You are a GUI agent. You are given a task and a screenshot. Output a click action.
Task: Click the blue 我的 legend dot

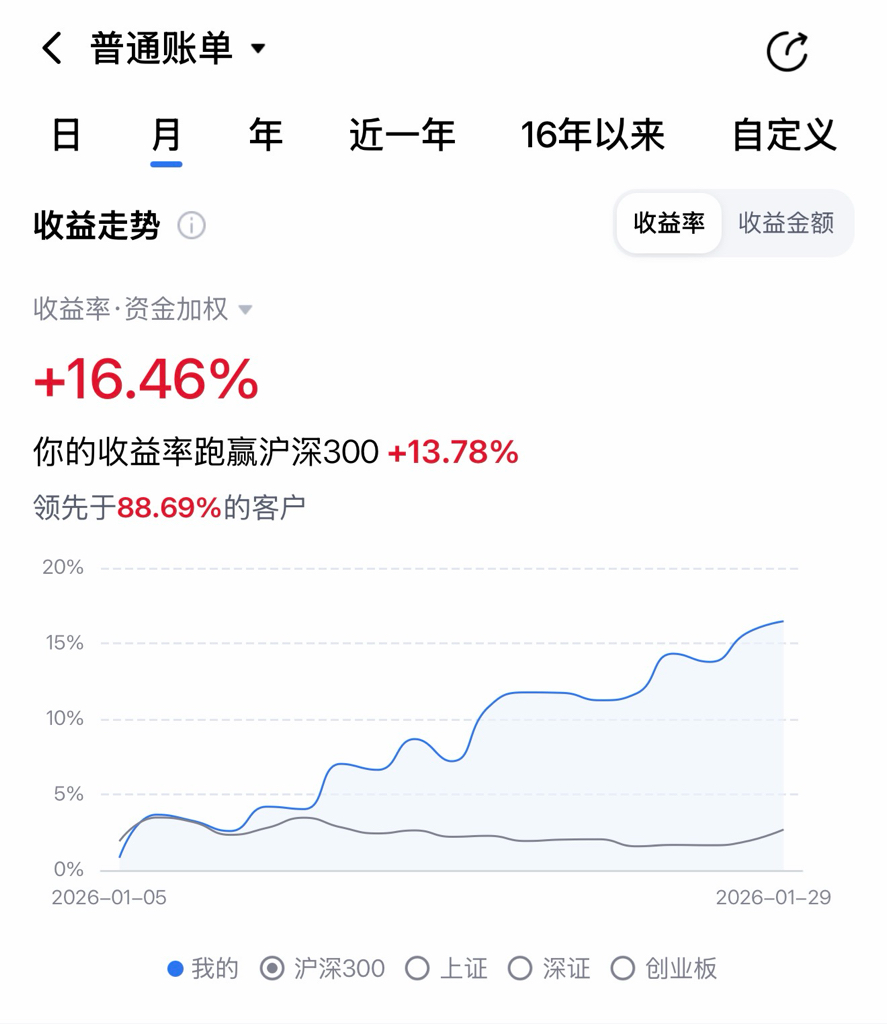(x=175, y=968)
